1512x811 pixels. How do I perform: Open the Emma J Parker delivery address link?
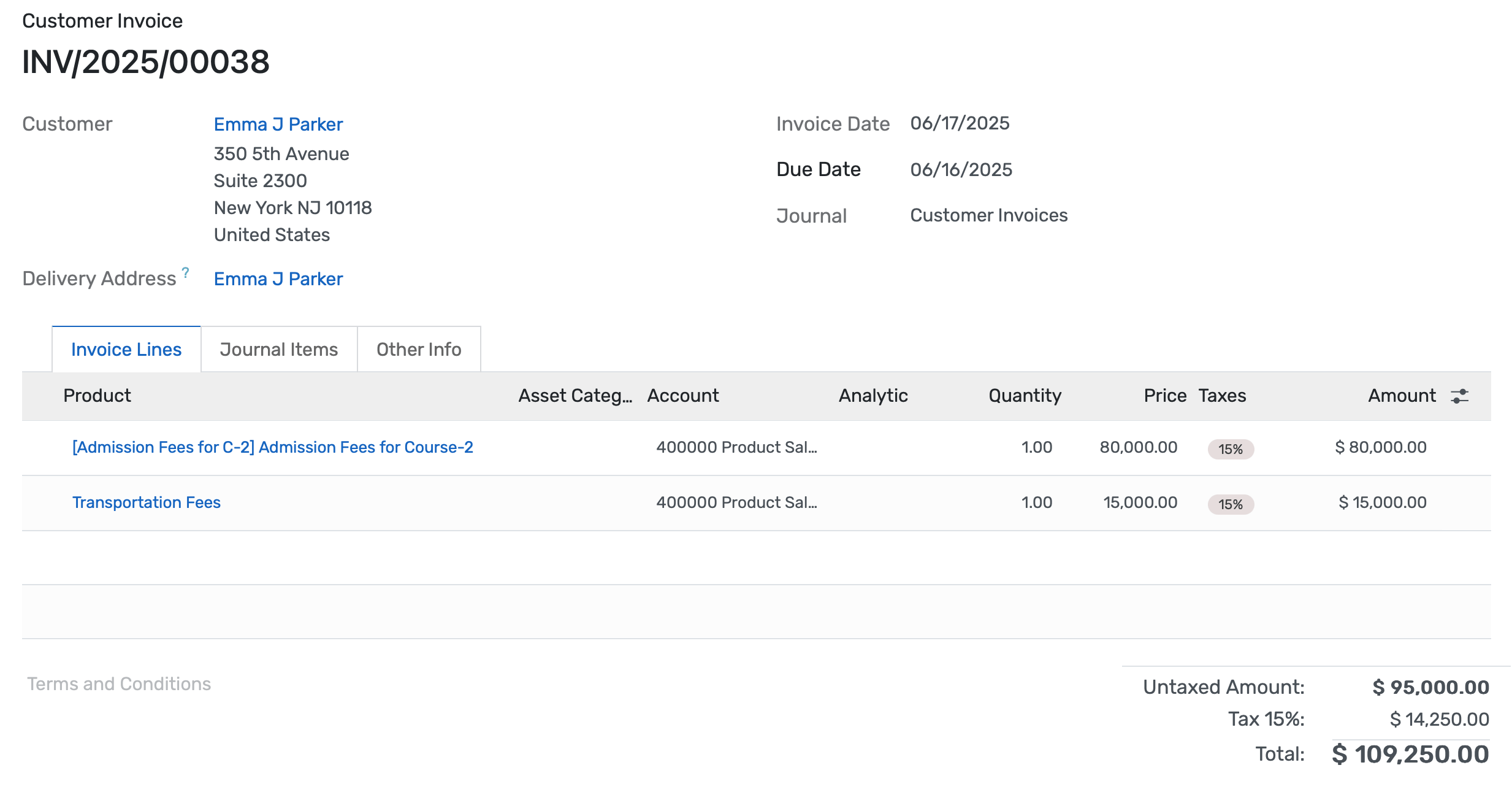click(x=278, y=279)
